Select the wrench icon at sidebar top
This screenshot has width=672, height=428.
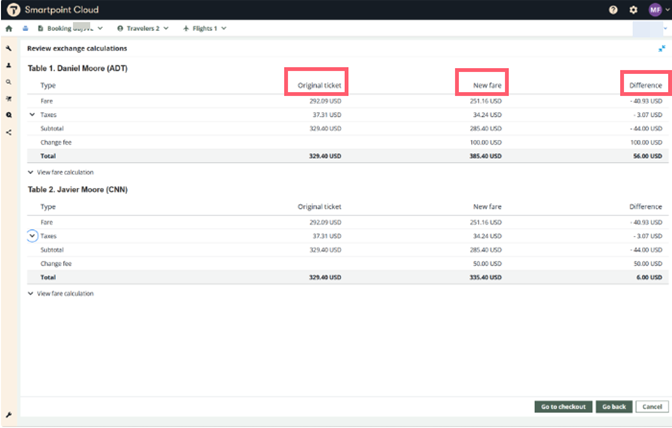pos(9,48)
